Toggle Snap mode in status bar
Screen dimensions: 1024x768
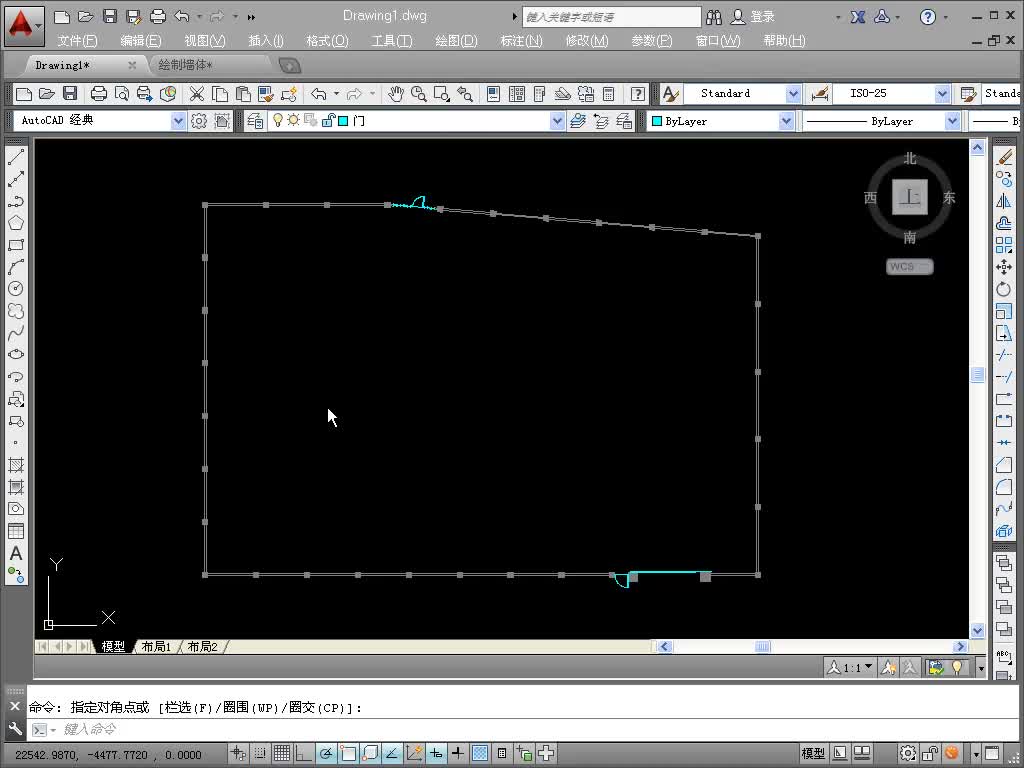(260, 754)
